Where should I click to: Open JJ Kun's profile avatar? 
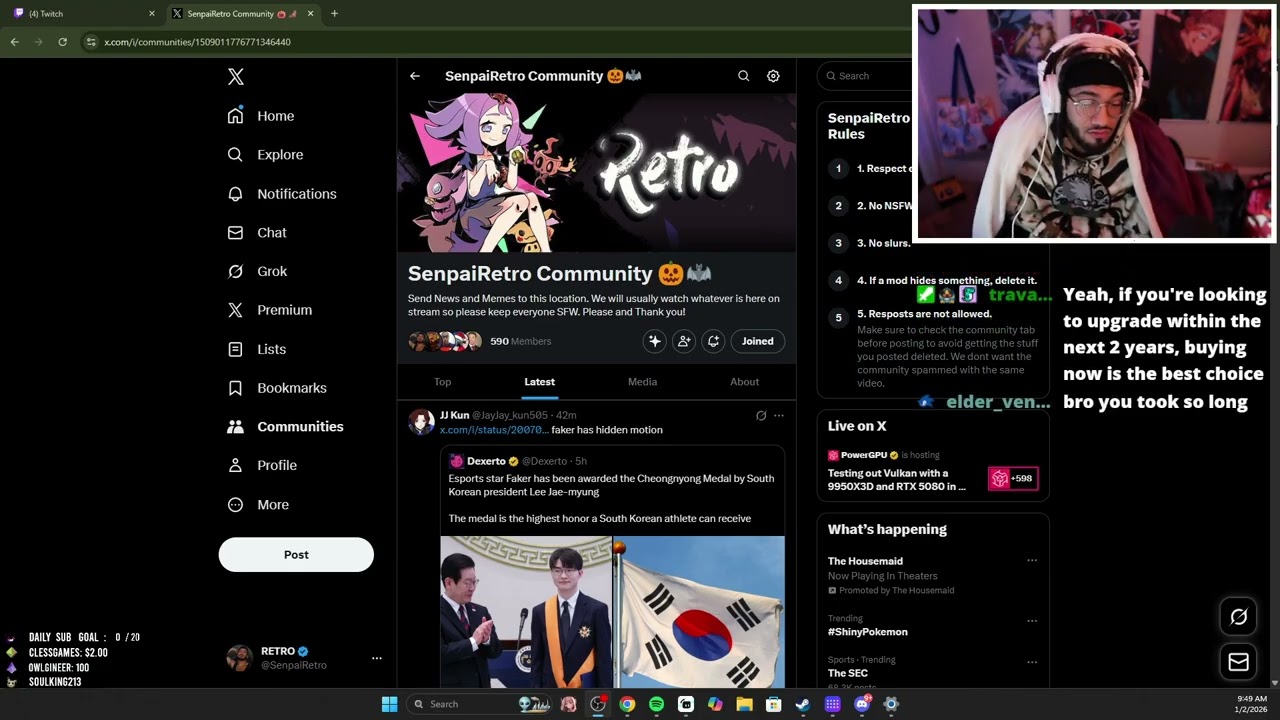tap(421, 421)
